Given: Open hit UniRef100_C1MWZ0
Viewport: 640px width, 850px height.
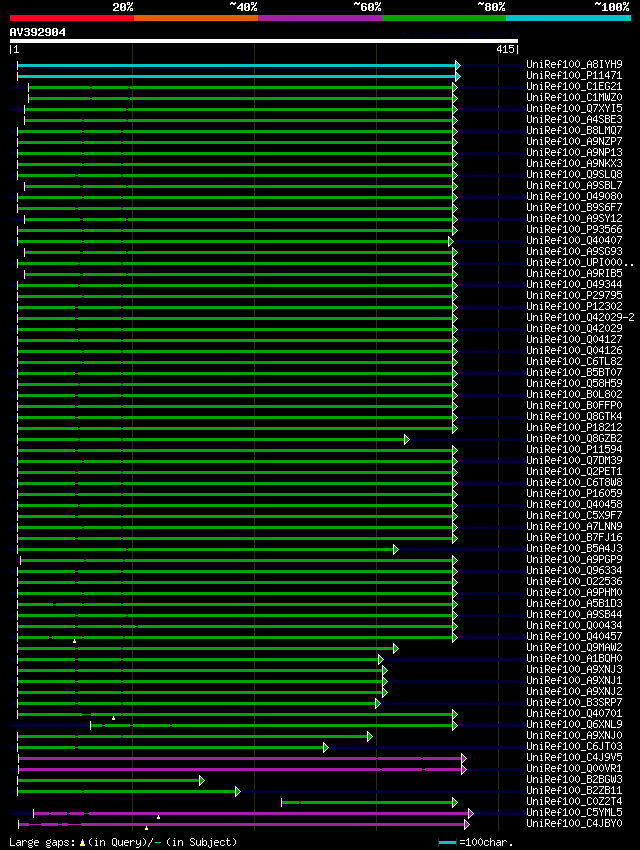Looking at the screenshot, I should click(x=574, y=97).
